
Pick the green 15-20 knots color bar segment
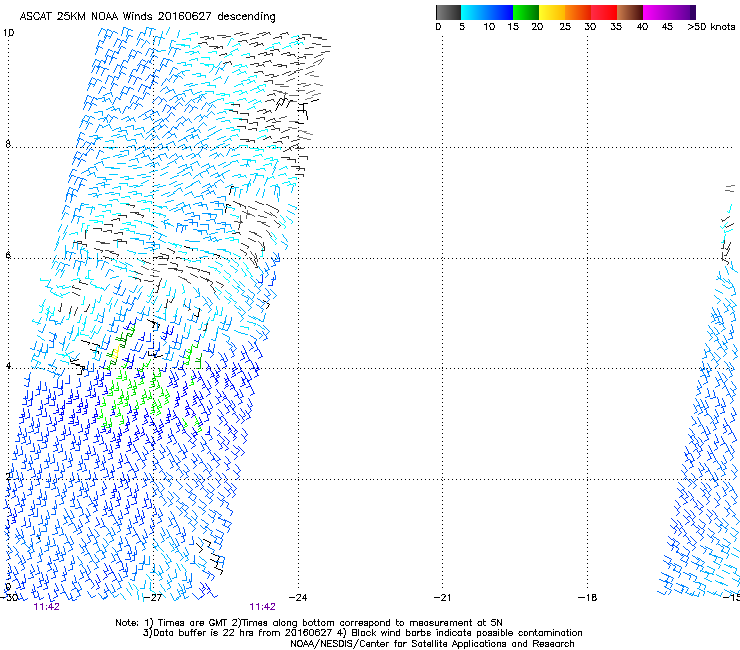coord(526,12)
